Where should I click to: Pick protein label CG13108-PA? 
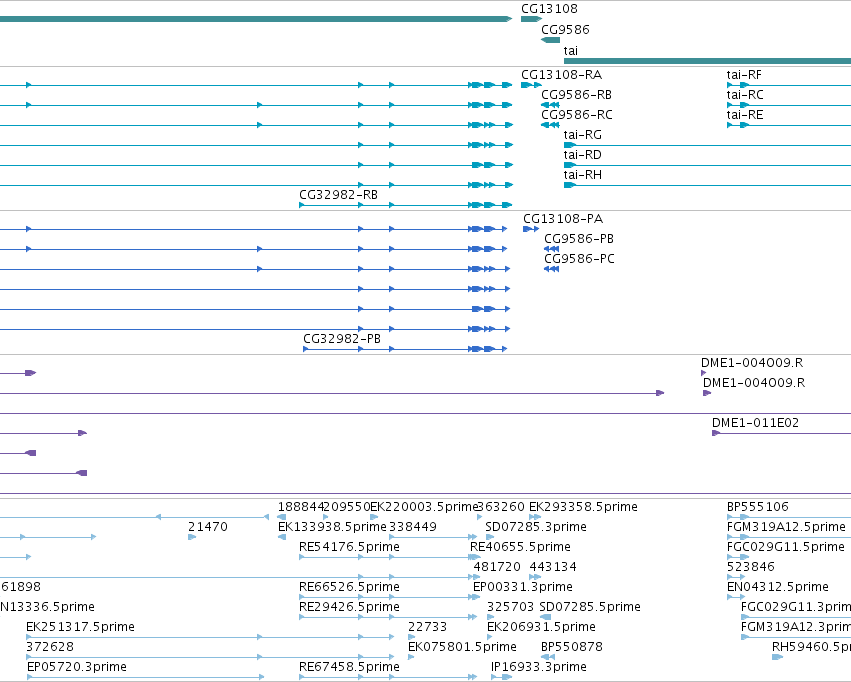coord(563,219)
